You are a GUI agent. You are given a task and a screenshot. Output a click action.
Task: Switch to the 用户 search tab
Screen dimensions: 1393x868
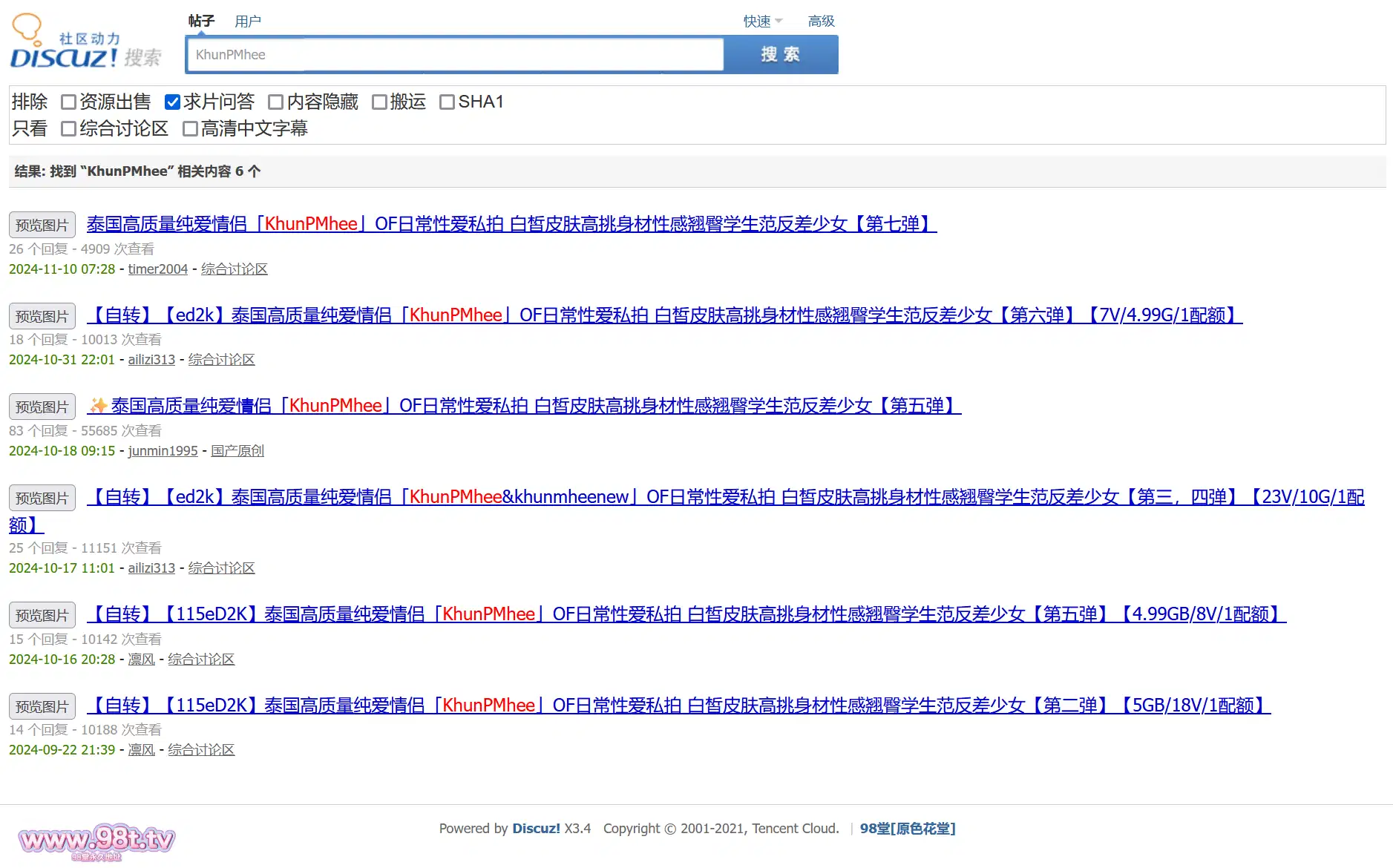(x=248, y=22)
